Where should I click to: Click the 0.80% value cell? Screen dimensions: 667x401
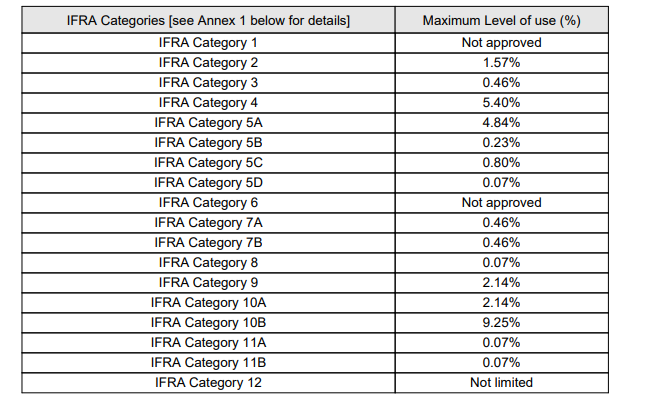pos(501,163)
